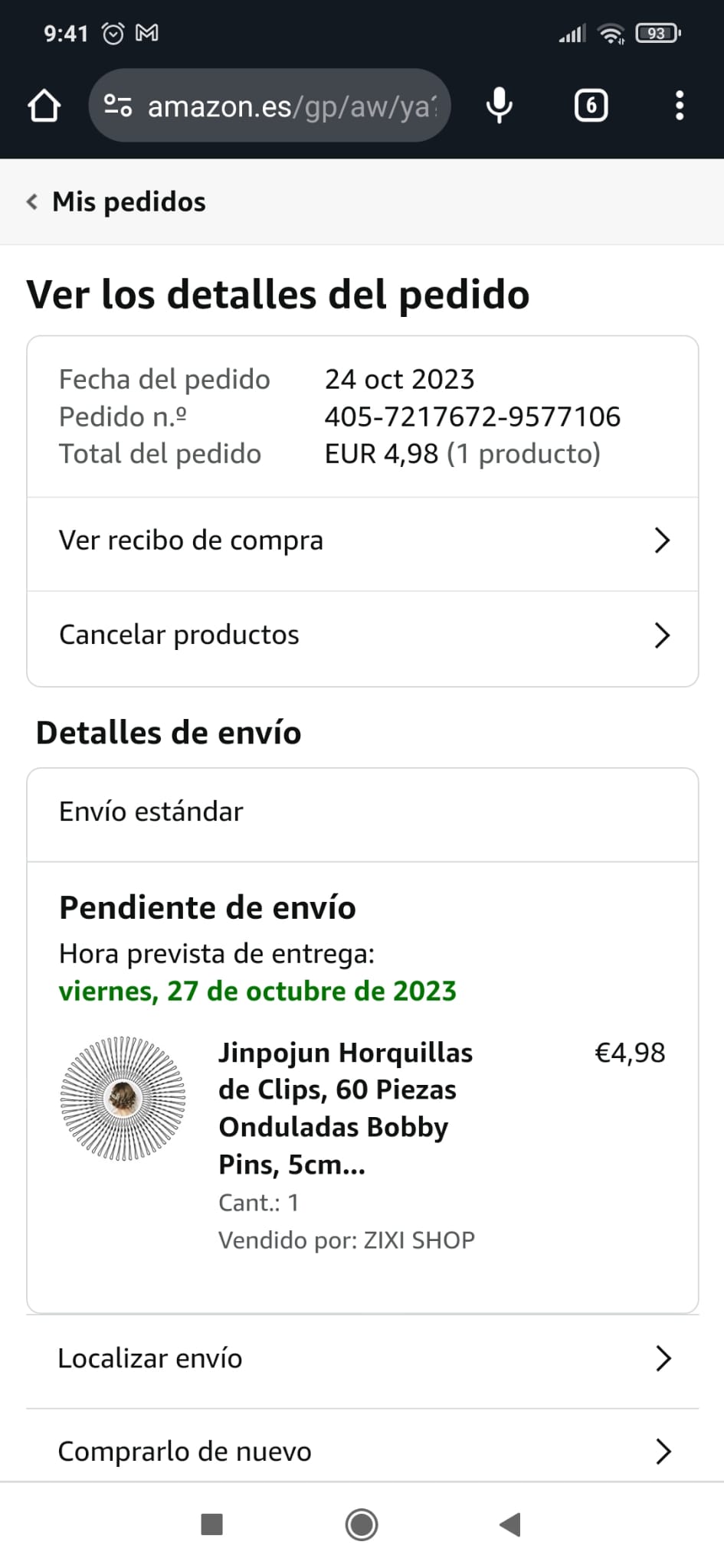The width and height of the screenshot is (724, 1568).
Task: Open the browser three-dot menu
Action: [679, 106]
